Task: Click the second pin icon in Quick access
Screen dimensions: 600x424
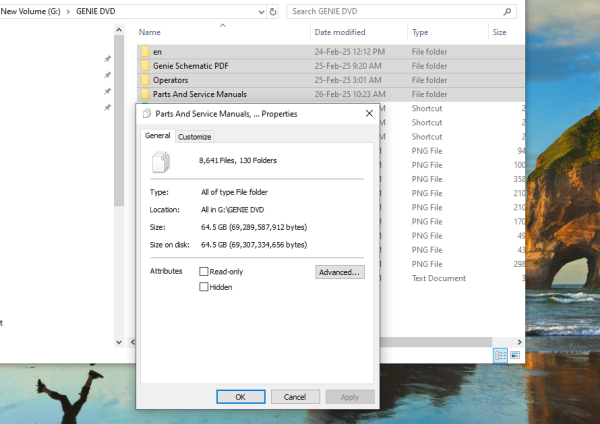Action: [x=108, y=75]
